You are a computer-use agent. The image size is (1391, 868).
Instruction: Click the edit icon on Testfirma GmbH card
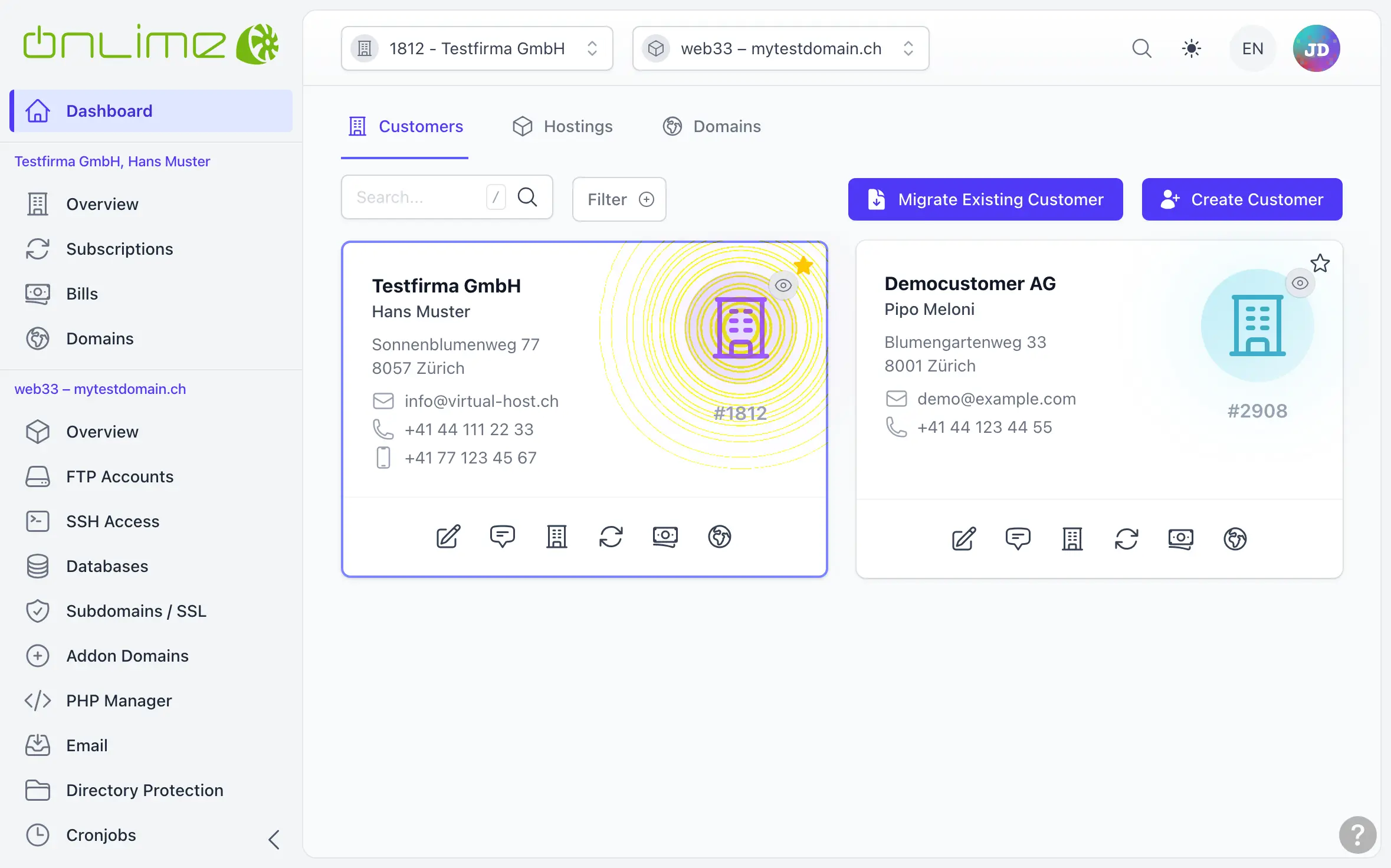point(448,537)
